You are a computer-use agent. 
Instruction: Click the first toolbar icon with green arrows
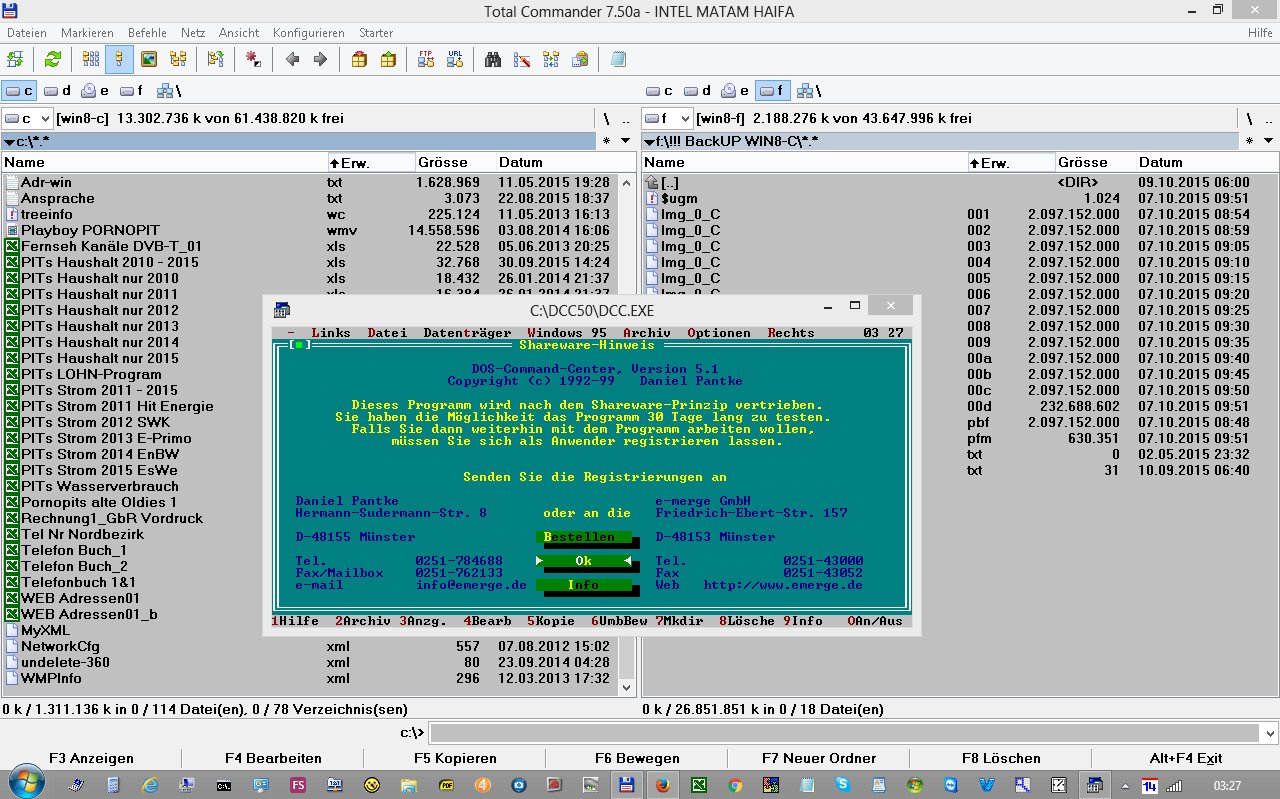tap(14, 59)
